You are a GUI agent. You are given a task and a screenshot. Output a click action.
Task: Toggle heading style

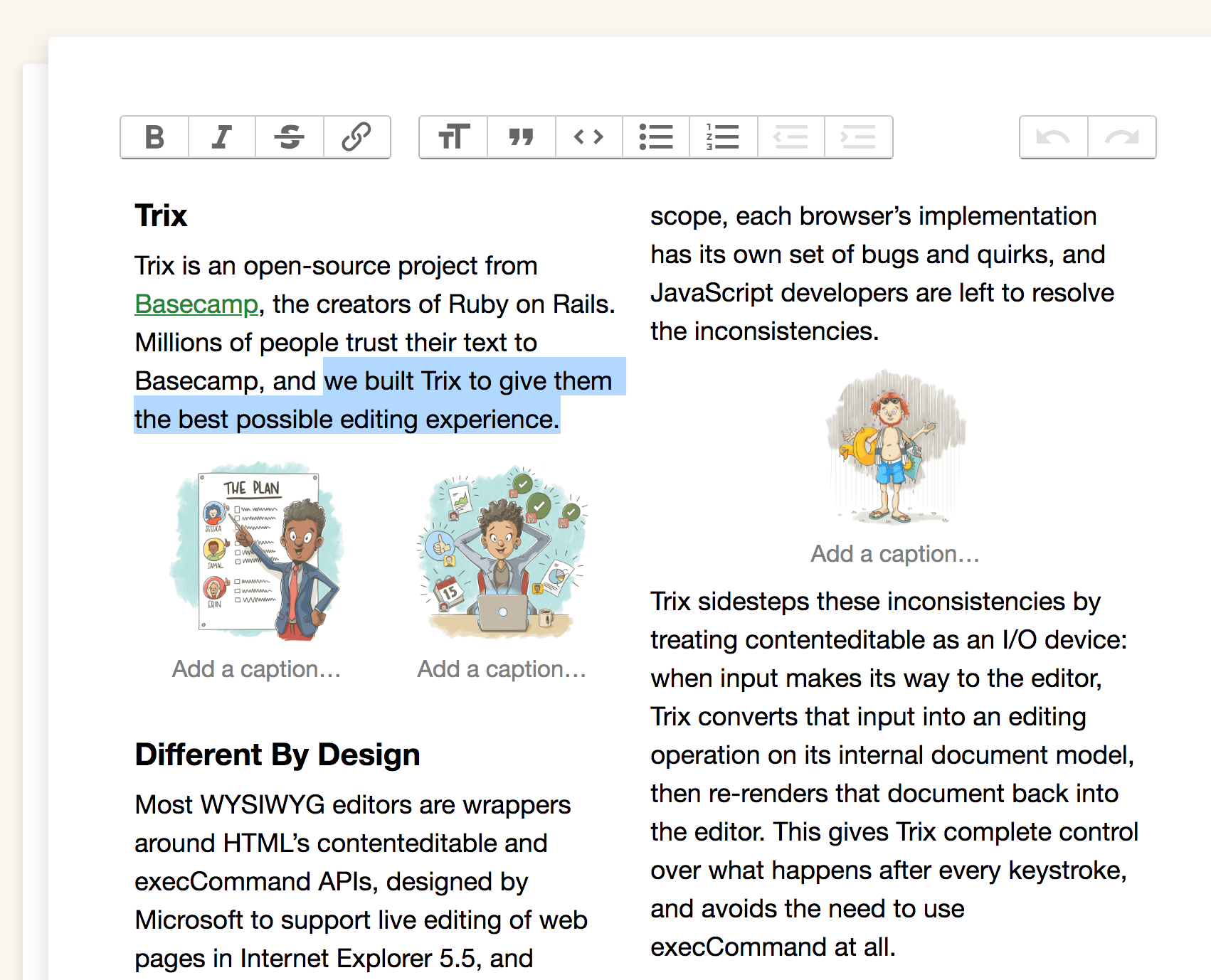coord(453,137)
